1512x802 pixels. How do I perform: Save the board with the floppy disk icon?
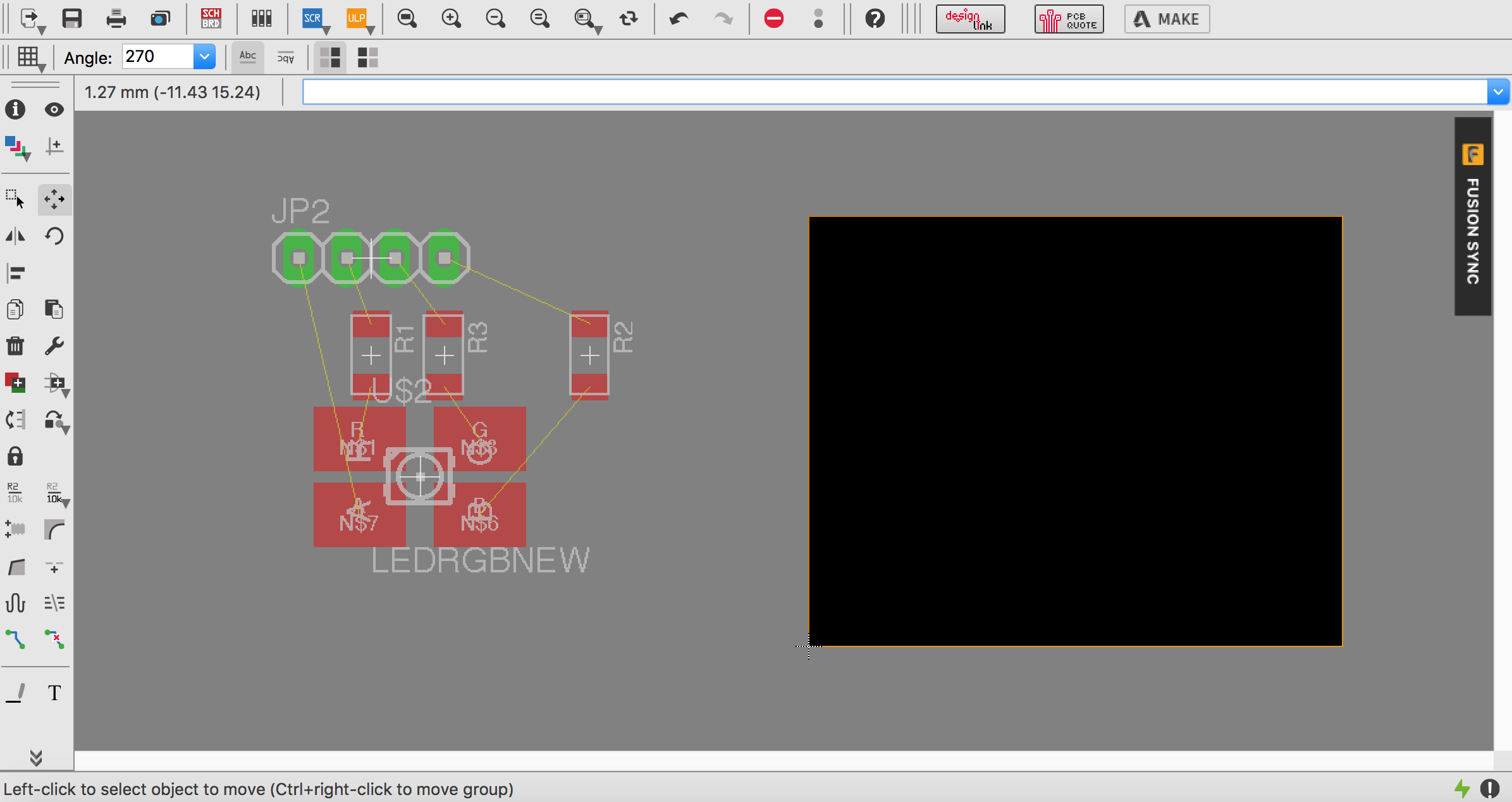72,19
